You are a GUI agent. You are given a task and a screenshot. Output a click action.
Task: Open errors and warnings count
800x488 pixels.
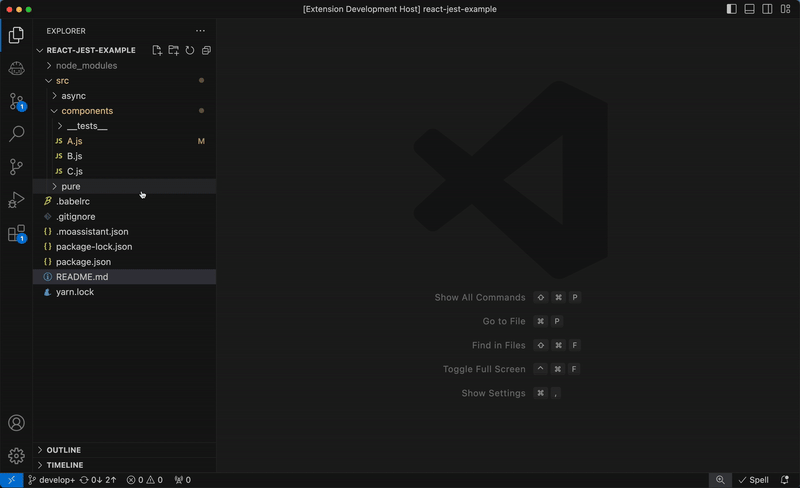[144, 480]
